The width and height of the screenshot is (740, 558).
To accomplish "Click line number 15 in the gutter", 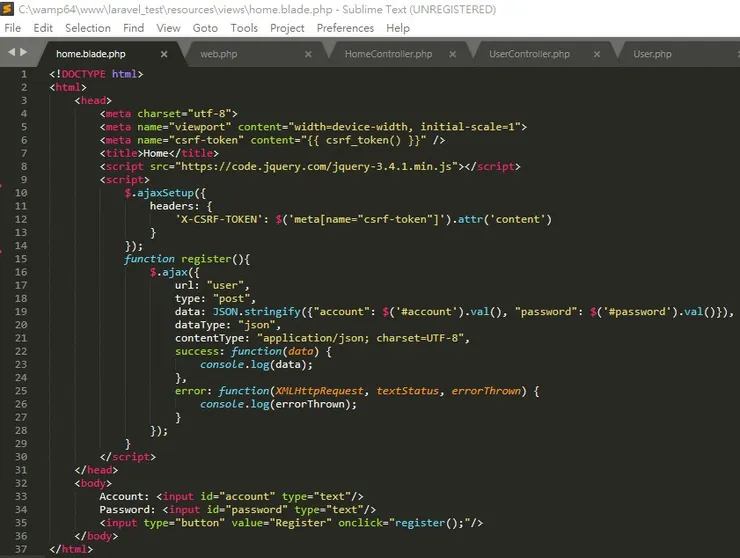I will pos(22,259).
